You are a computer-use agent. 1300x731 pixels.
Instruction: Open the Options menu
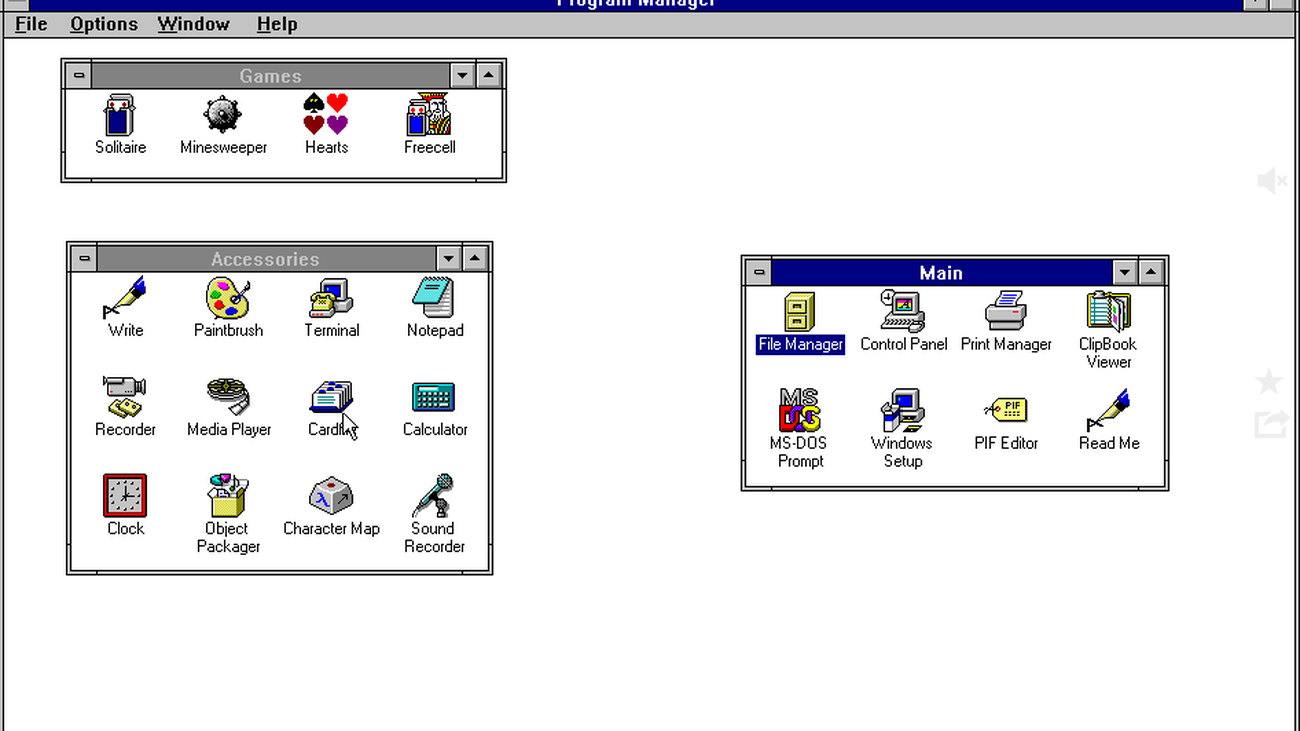tap(104, 24)
